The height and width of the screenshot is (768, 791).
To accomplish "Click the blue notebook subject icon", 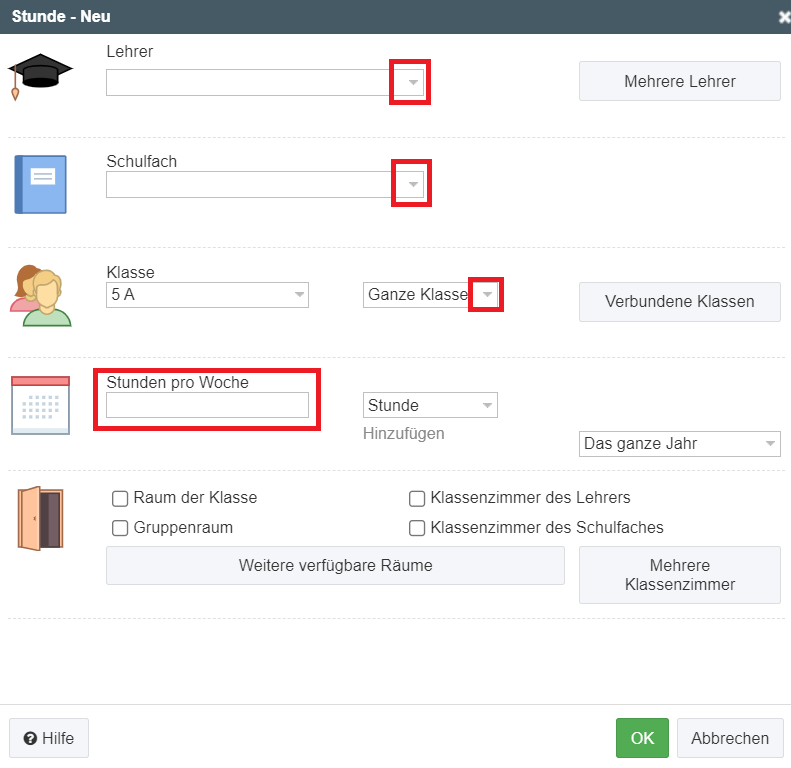I will [x=40, y=184].
